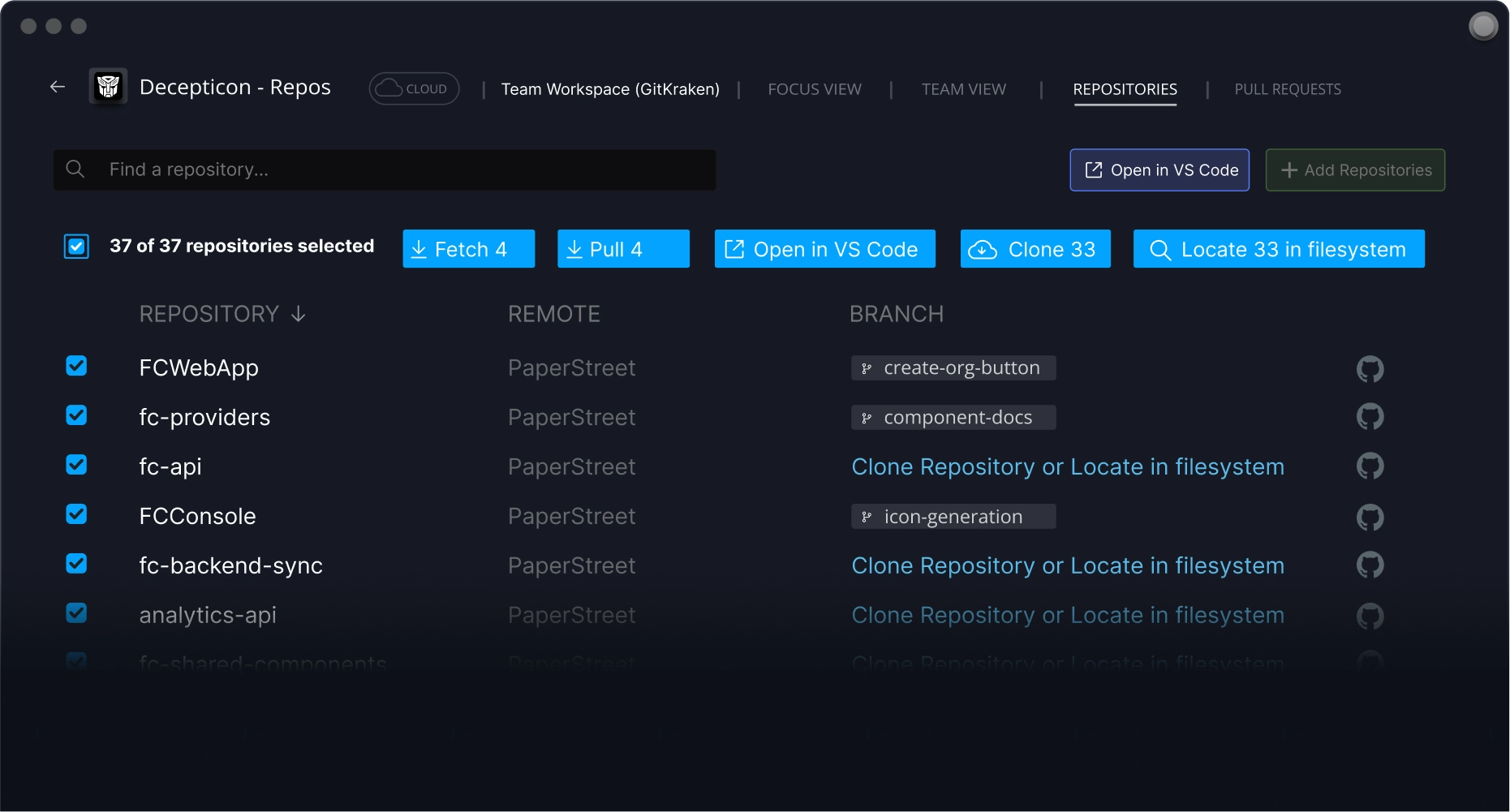Image resolution: width=1510 pixels, height=812 pixels.
Task: Click the blue Open in VS Code button
Action: click(824, 249)
